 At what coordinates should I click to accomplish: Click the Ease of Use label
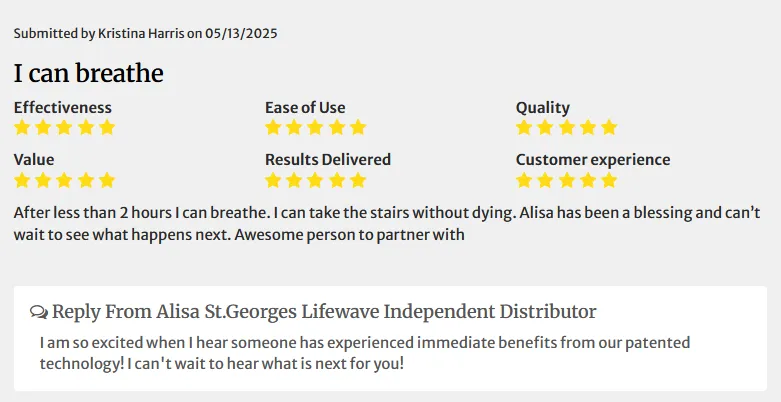coord(305,108)
